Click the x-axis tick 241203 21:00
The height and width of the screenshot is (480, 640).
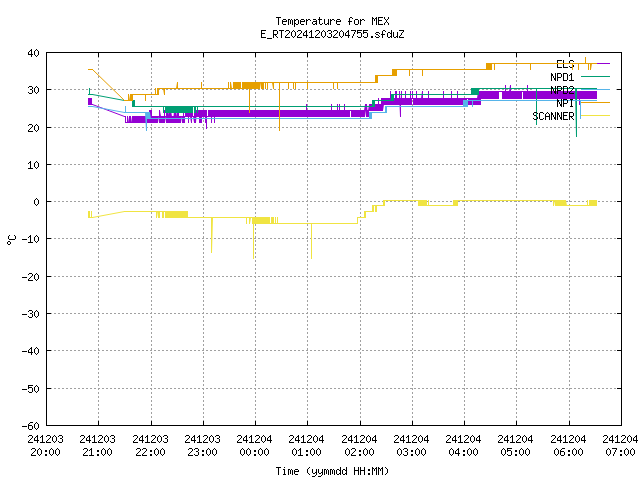coord(98,446)
